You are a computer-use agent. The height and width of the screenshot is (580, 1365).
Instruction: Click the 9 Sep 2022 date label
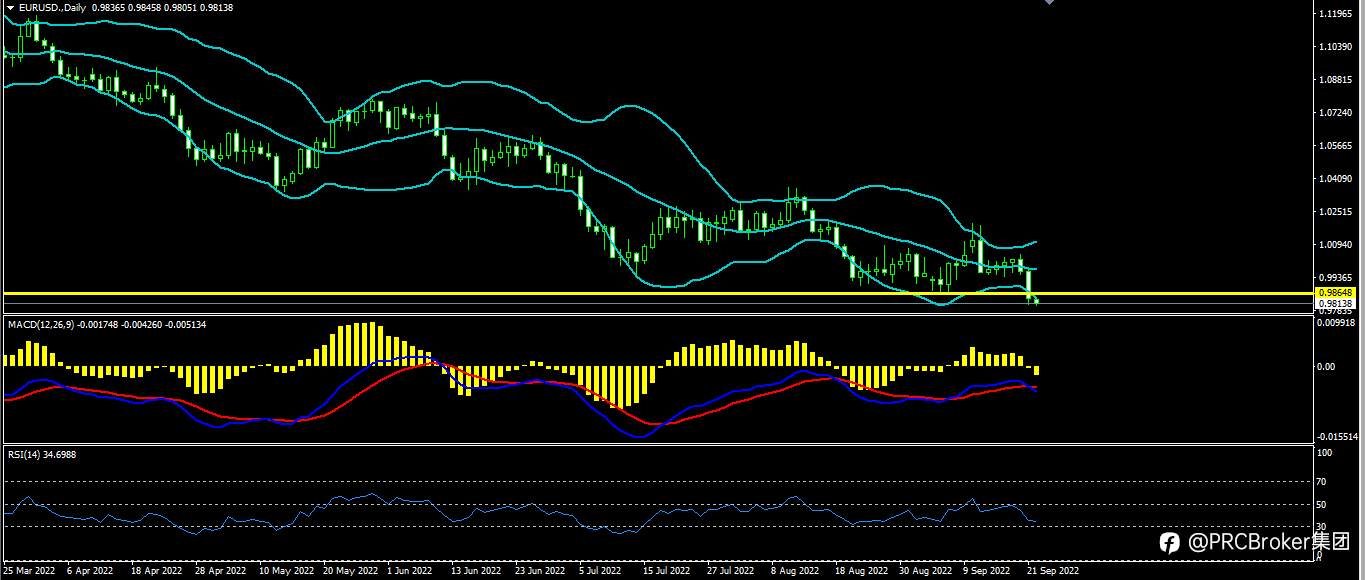(x=987, y=571)
